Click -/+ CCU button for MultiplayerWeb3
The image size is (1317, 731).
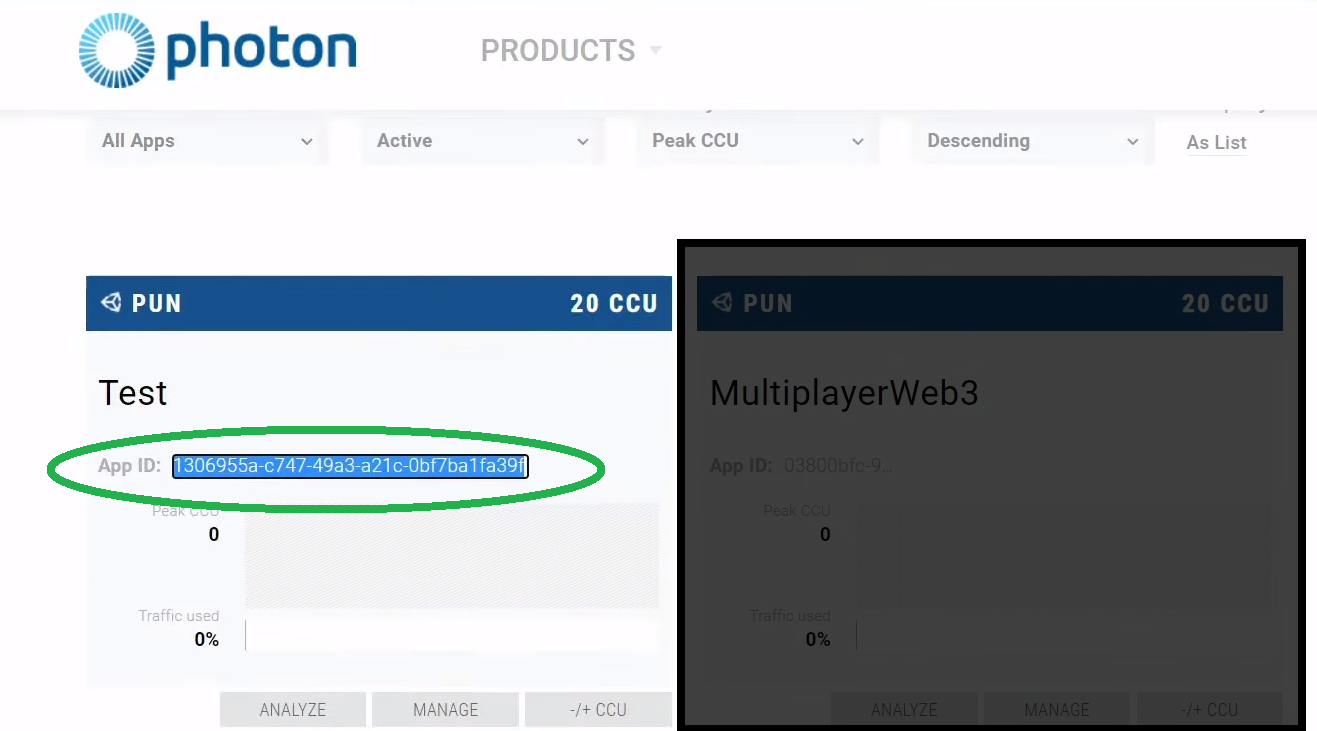[1210, 710]
